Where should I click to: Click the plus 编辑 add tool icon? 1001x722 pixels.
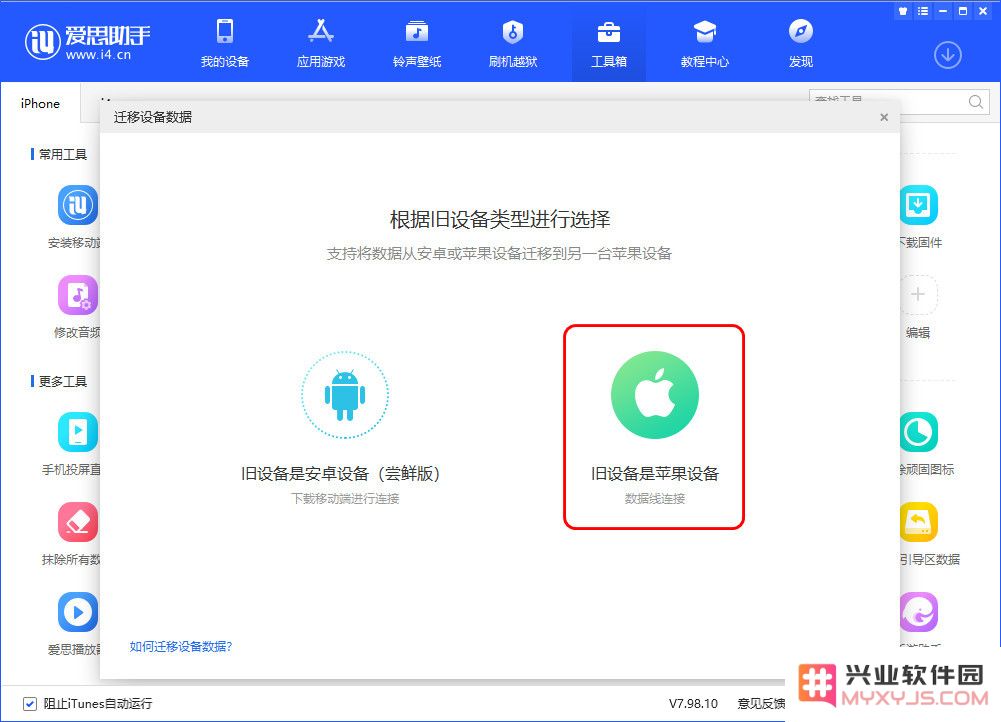tap(919, 295)
